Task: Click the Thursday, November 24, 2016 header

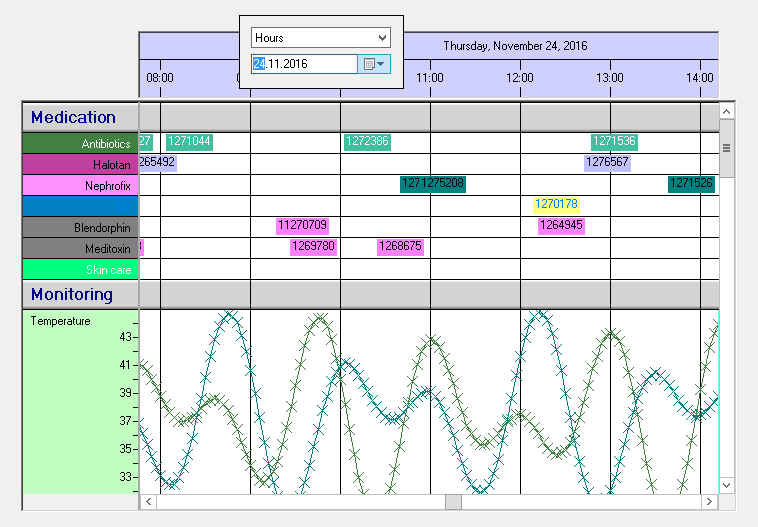Action: pos(515,46)
